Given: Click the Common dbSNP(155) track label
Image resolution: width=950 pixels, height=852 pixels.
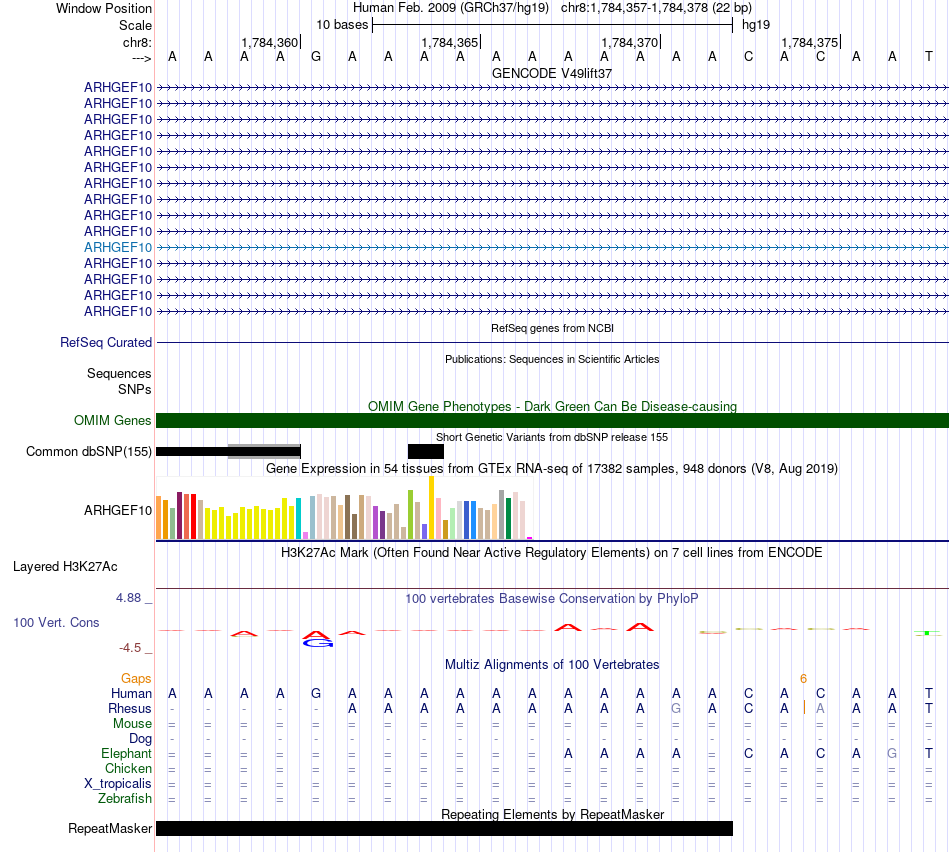Looking at the screenshot, I should click(x=88, y=451).
